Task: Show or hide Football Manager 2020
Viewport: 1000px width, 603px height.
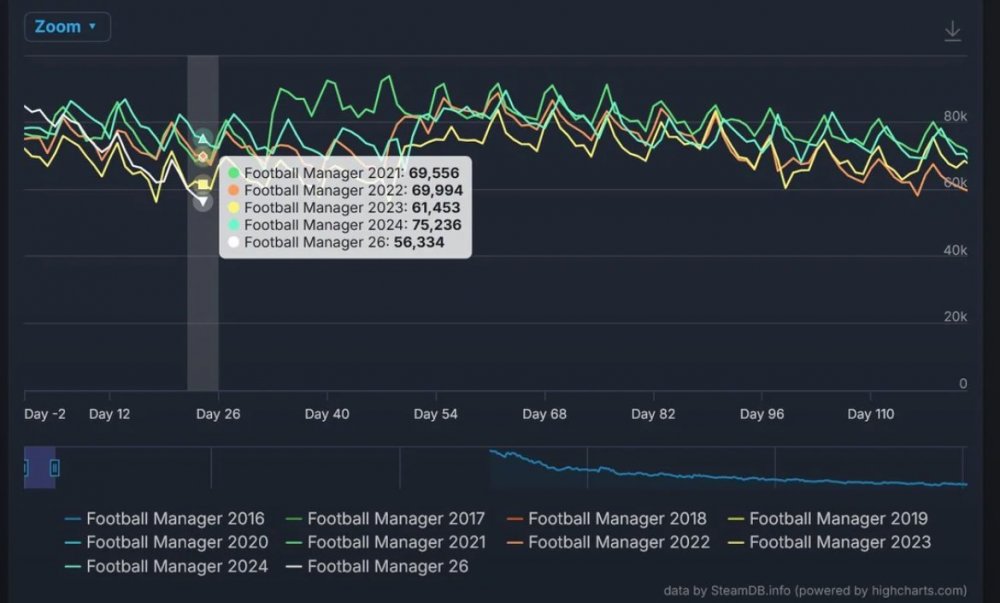Action: point(166,542)
